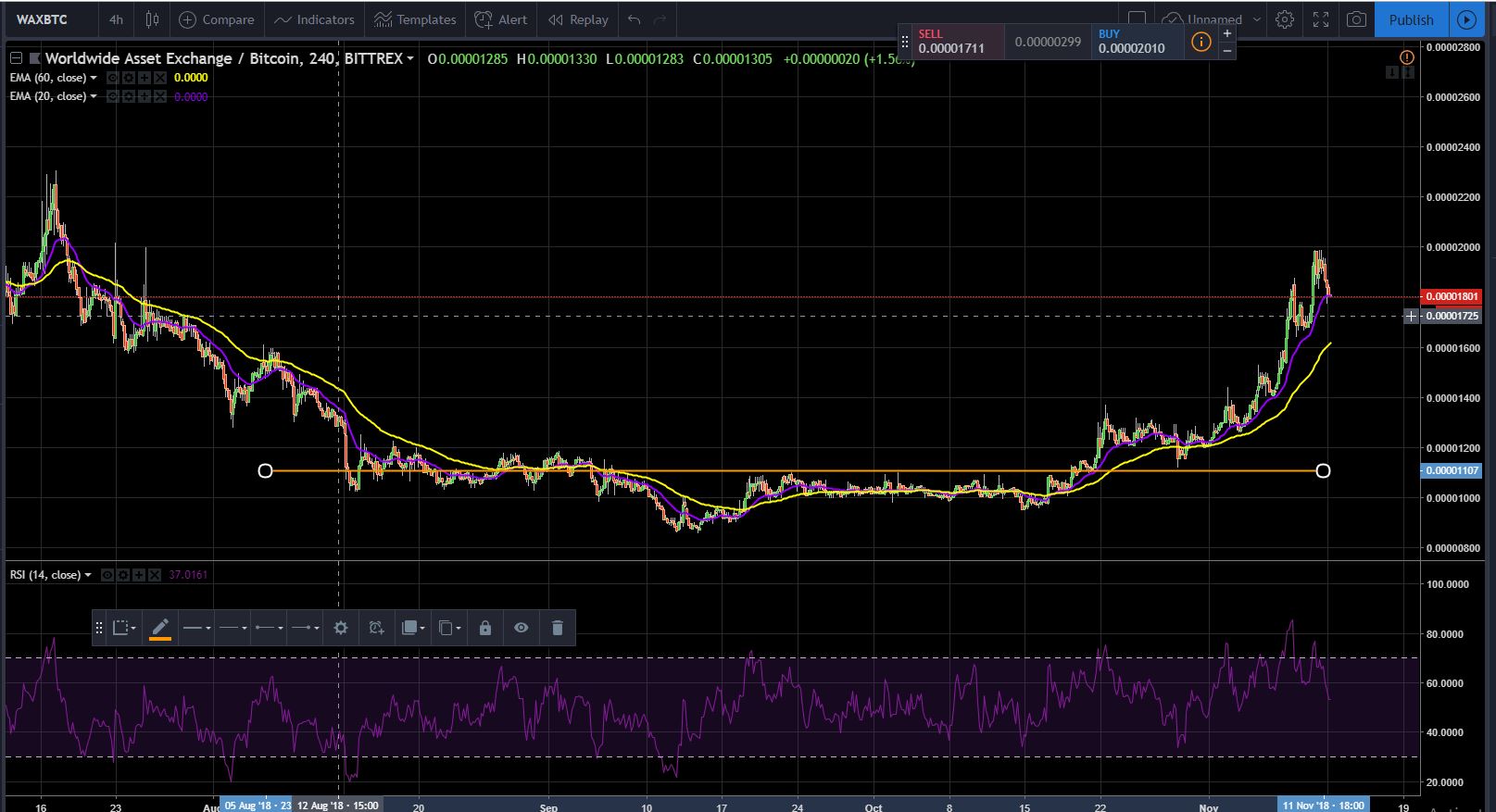
Task: Take a chart snapshot with camera icon
Action: [1356, 19]
